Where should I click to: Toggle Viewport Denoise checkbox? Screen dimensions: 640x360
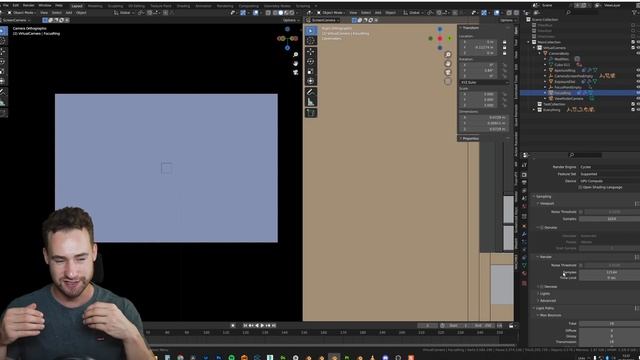[x=542, y=227]
